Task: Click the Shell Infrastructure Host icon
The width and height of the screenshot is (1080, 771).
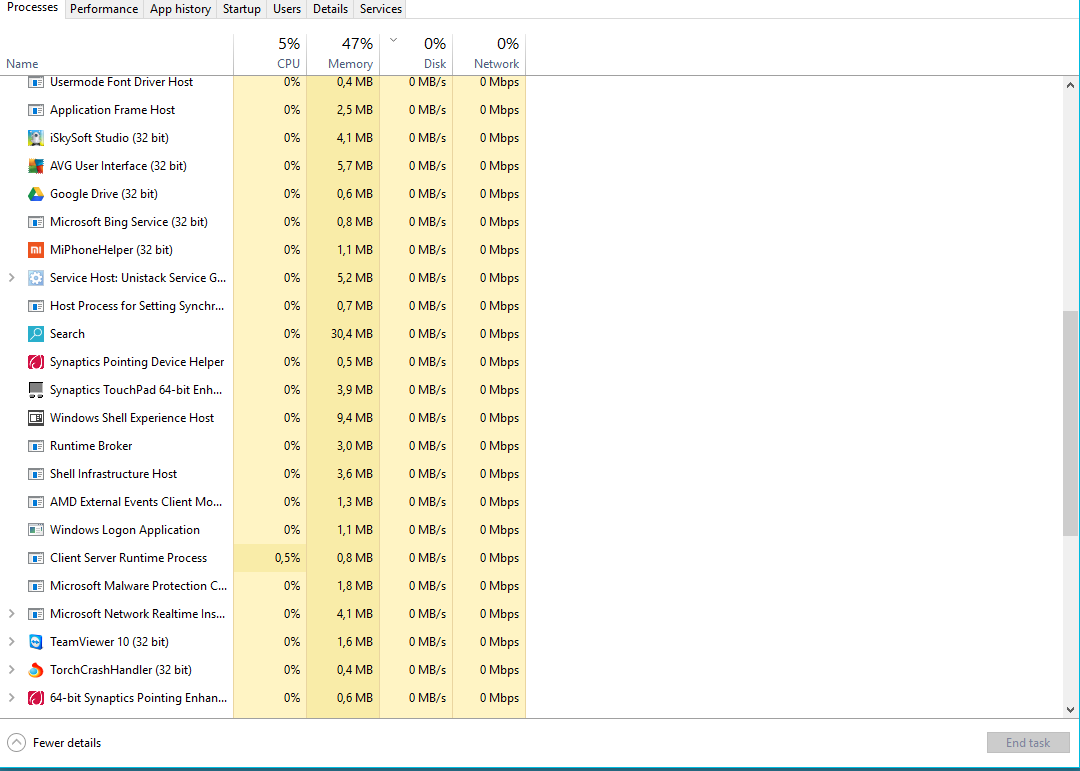Action: pos(36,474)
